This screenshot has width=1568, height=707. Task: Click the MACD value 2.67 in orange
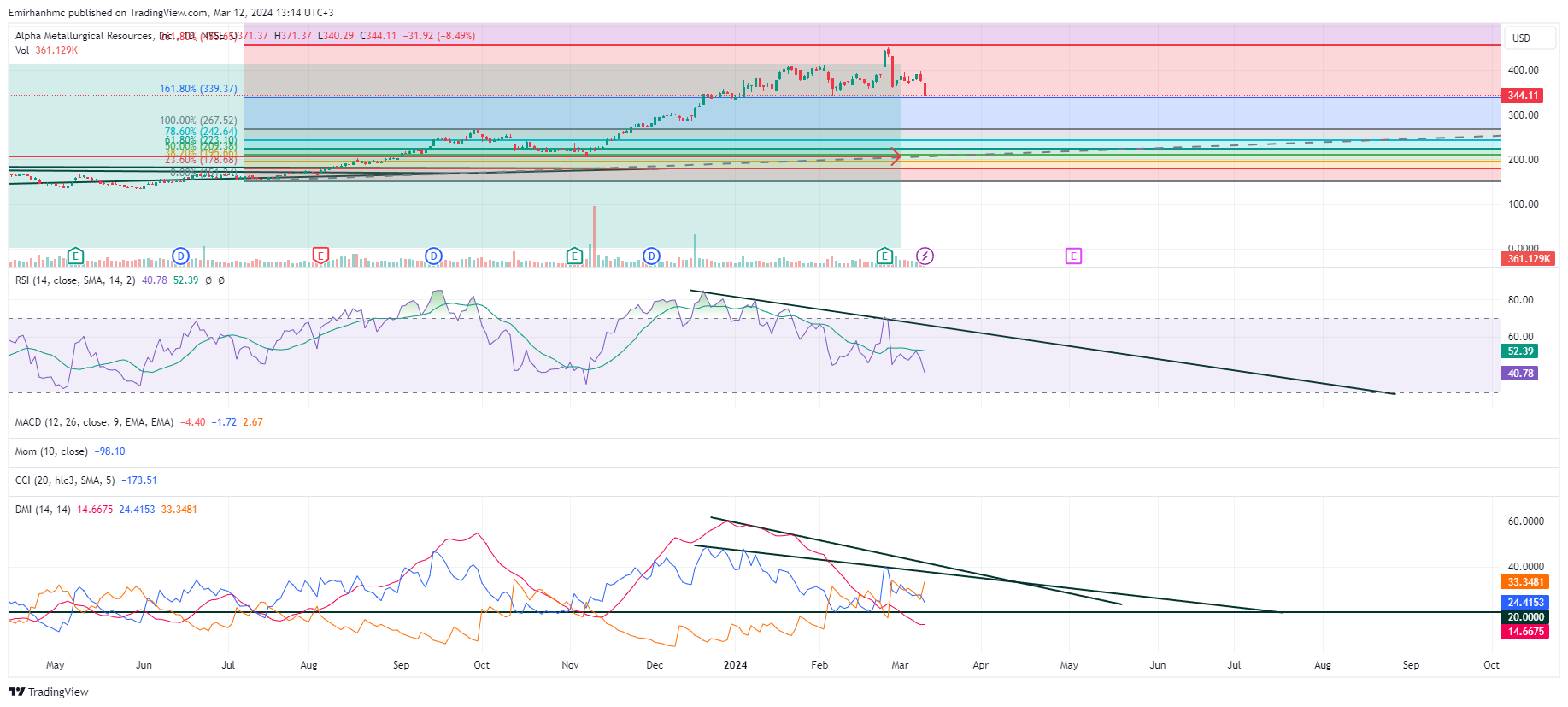click(253, 422)
